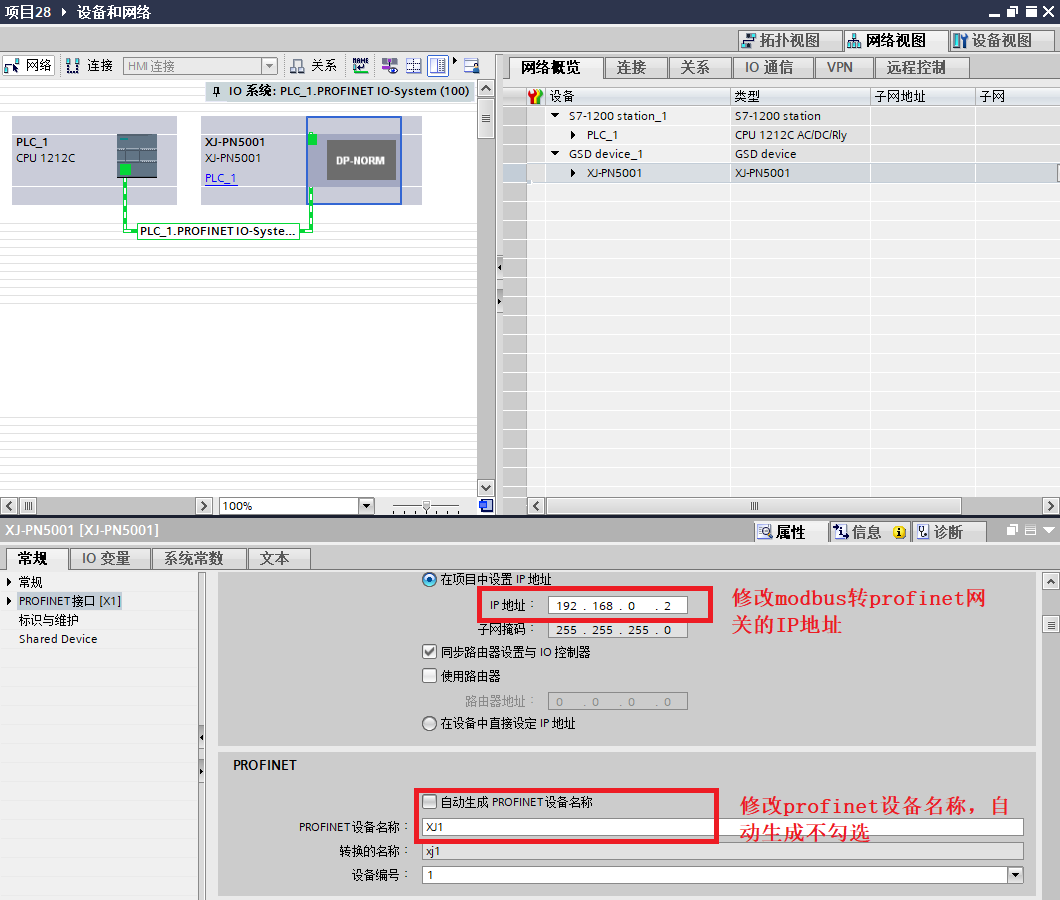Viewport: 1060px width, 900px height.
Task: Click the network view vertical scrollbar down arrow
Action: pos(485,488)
